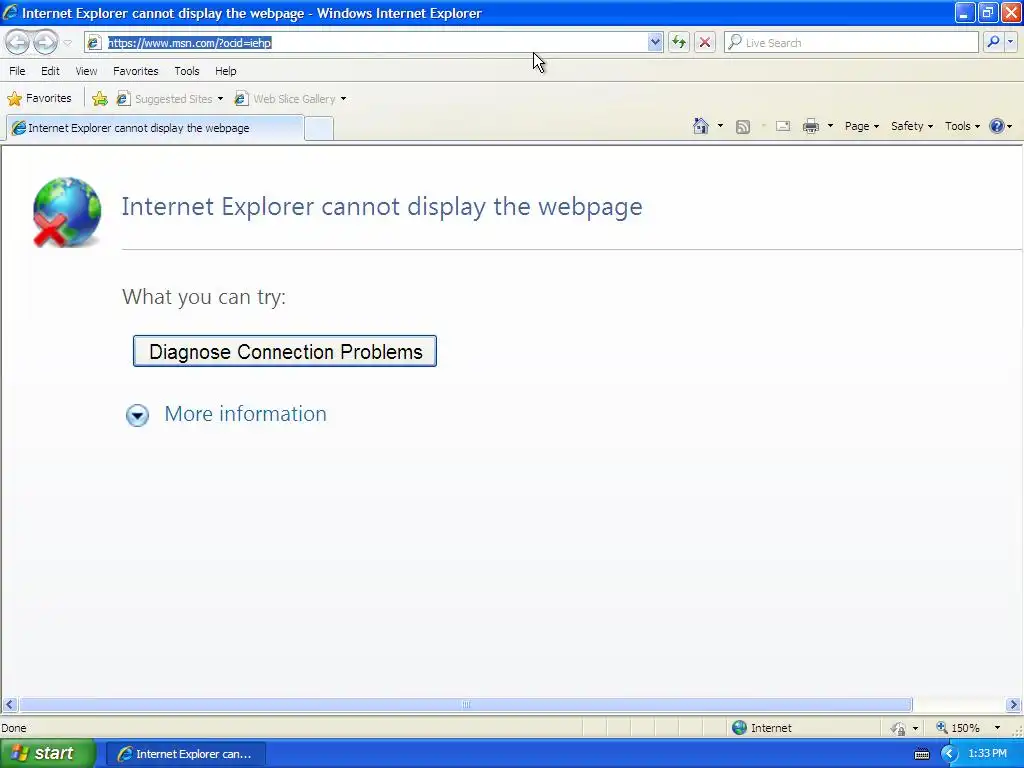Viewport: 1024px width, 768px height.
Task: Click the More information link text
Action: [x=246, y=413]
